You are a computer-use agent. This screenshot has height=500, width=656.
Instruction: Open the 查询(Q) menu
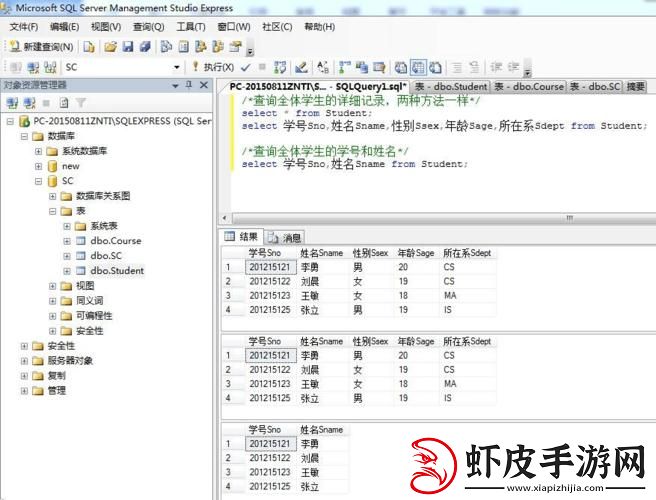click(x=149, y=27)
